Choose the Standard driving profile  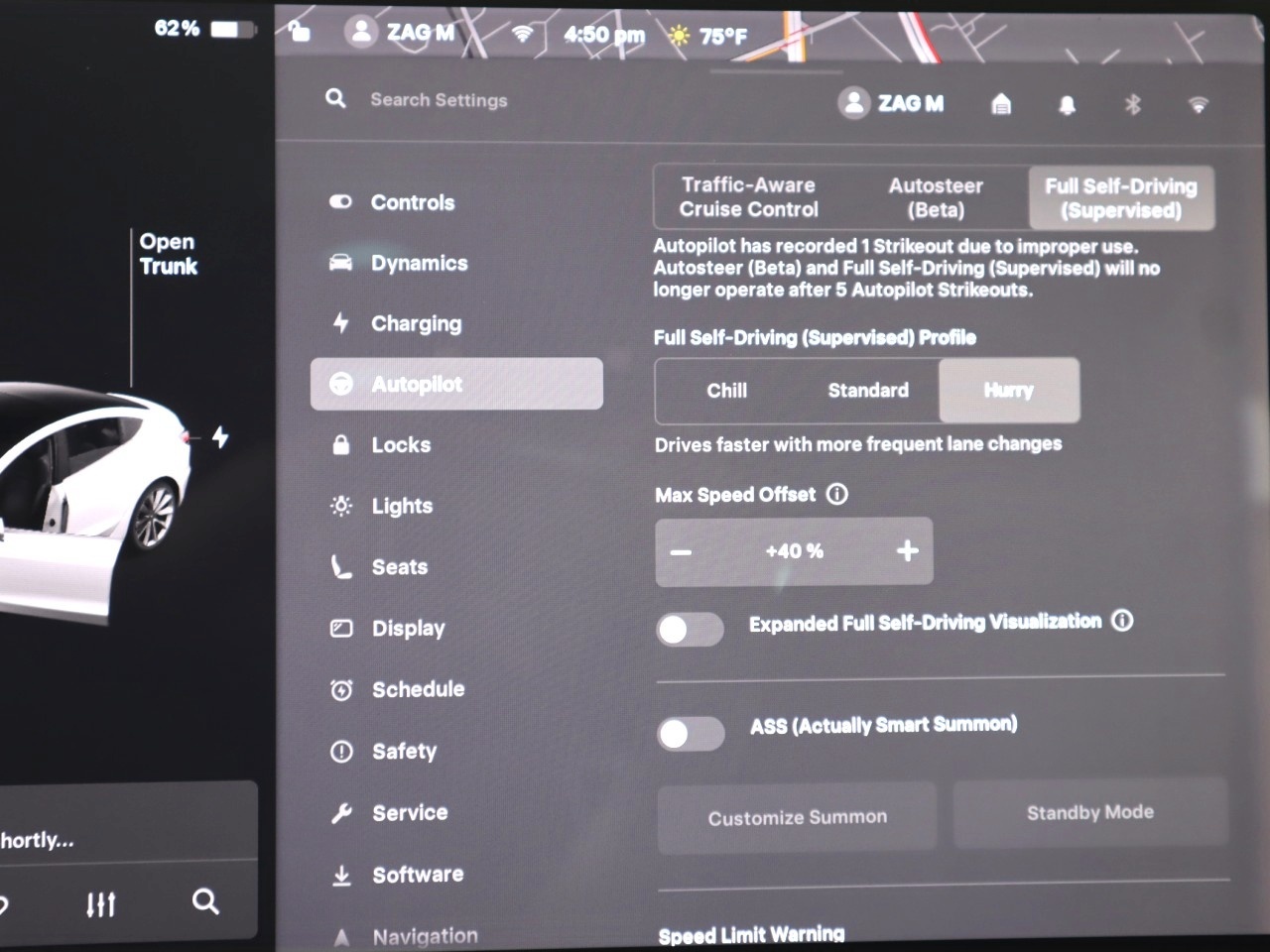tap(868, 391)
